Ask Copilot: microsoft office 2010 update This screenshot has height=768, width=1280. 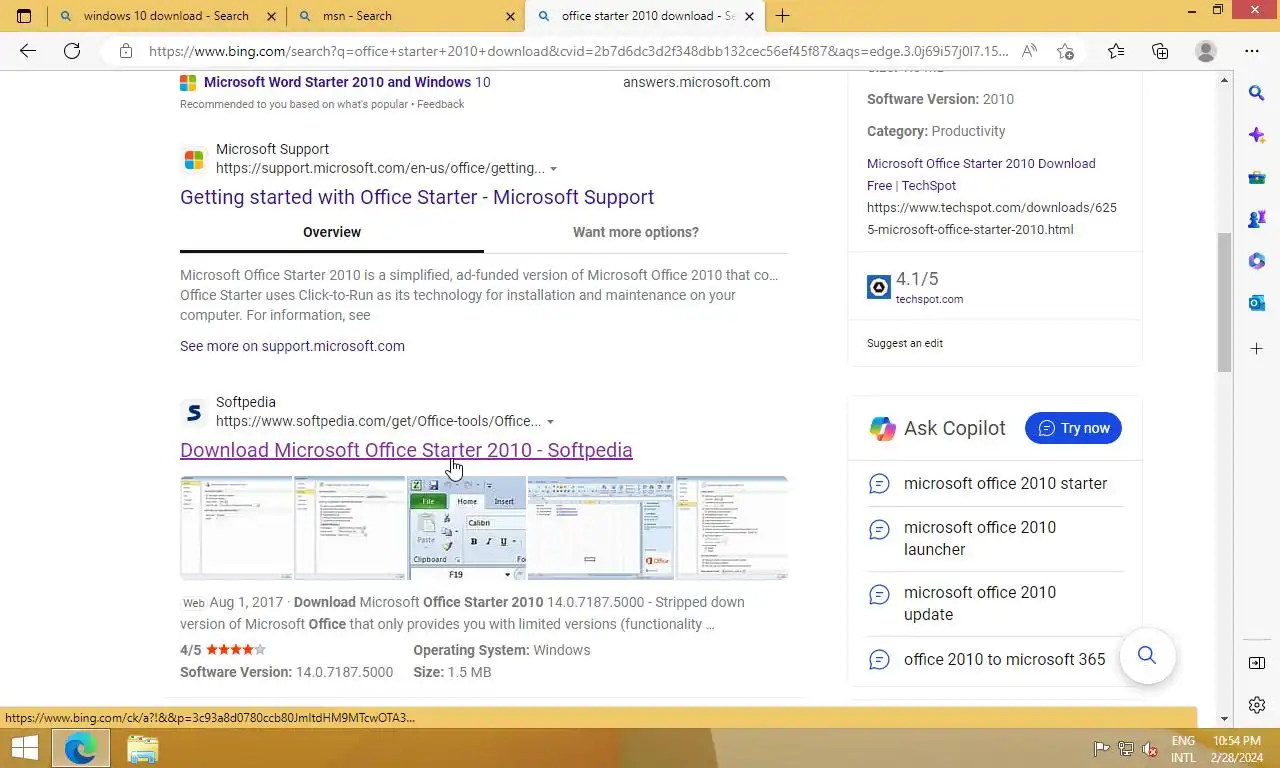[980, 603]
